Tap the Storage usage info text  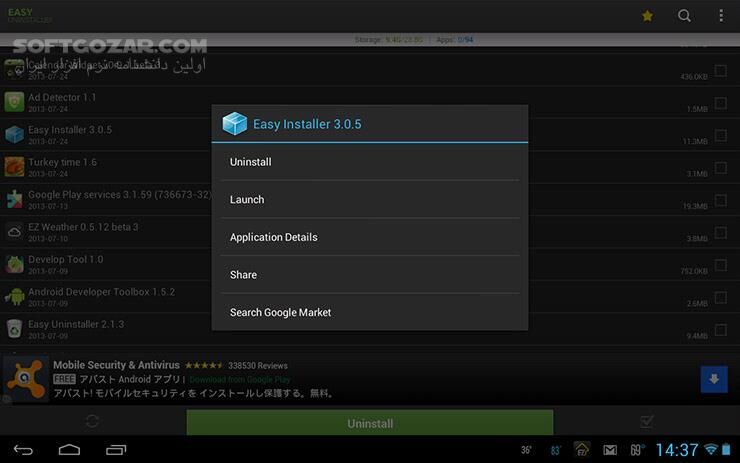388,40
